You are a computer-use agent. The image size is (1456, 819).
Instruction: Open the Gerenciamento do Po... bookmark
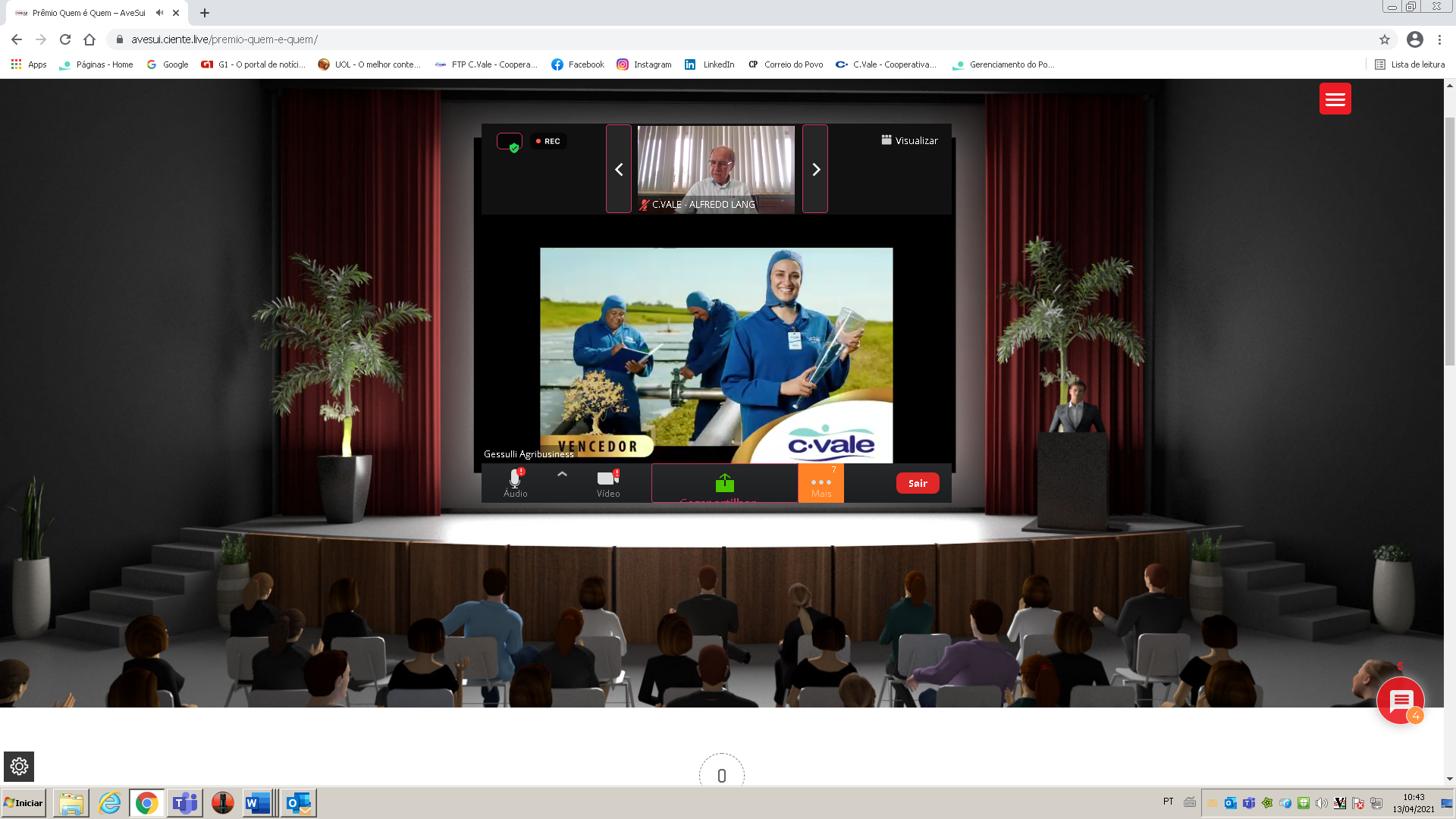1003,64
